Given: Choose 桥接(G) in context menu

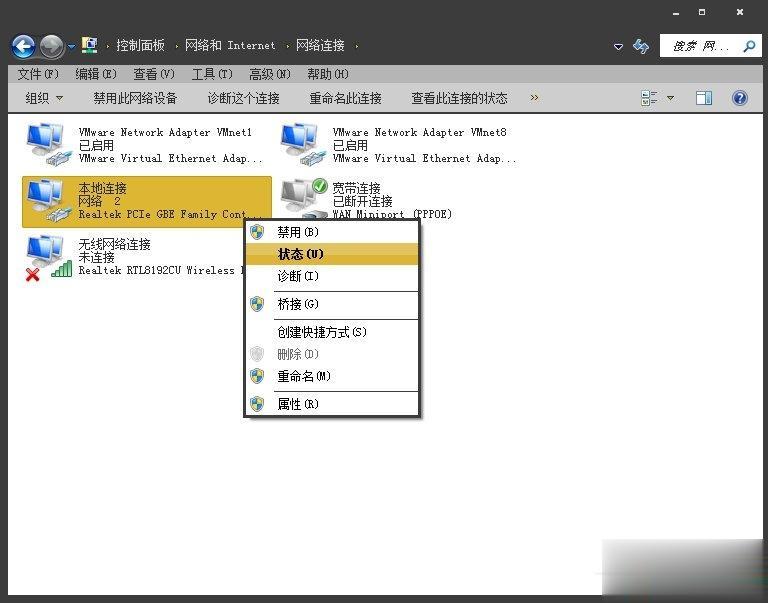Looking at the screenshot, I should pos(332,304).
